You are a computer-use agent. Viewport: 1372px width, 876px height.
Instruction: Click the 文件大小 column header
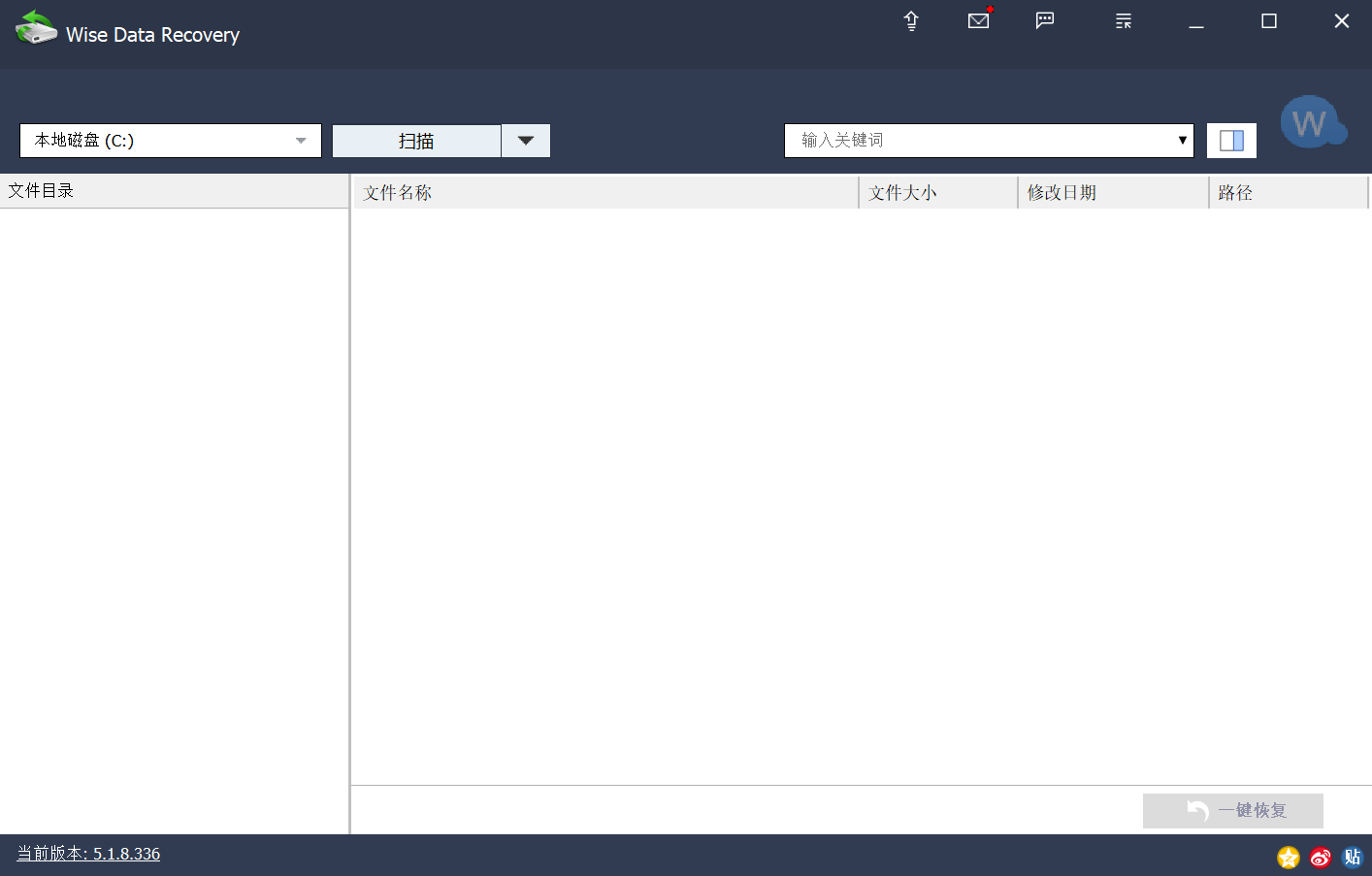[937, 193]
